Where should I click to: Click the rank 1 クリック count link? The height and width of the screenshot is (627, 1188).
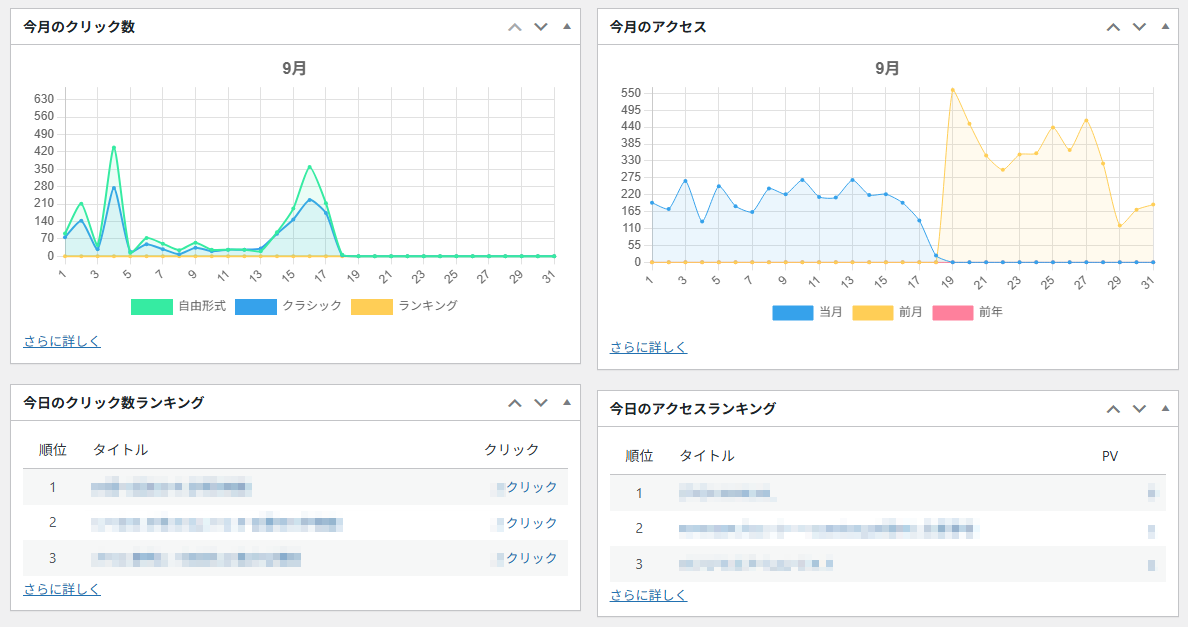[530, 487]
